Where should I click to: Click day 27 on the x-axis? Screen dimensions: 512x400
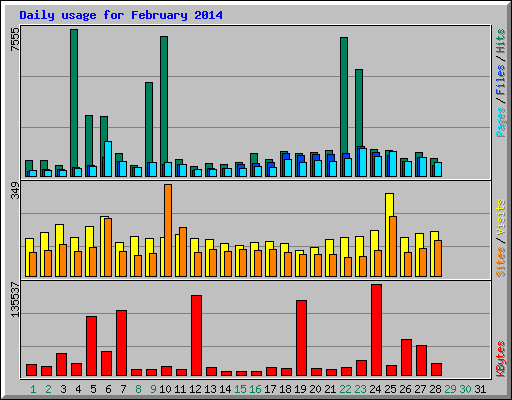(x=420, y=389)
